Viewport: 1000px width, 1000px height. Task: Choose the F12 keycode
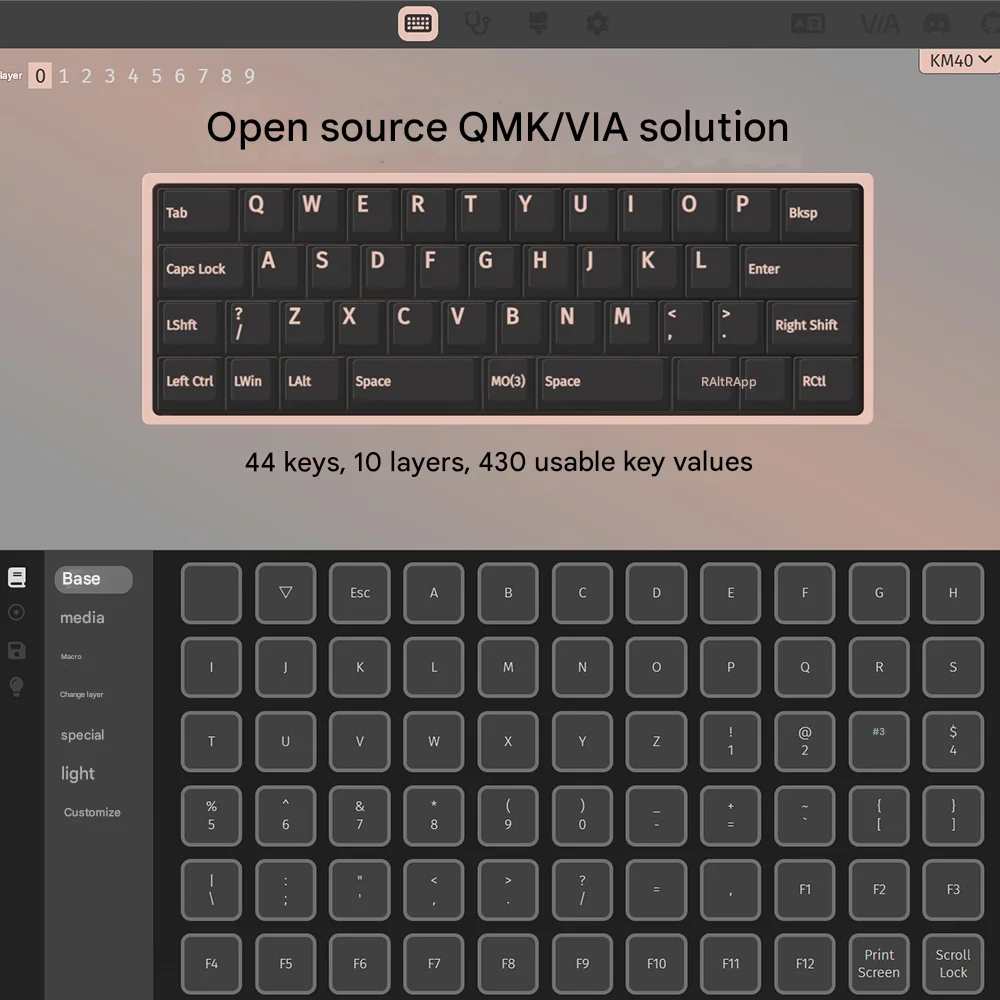tap(805, 964)
